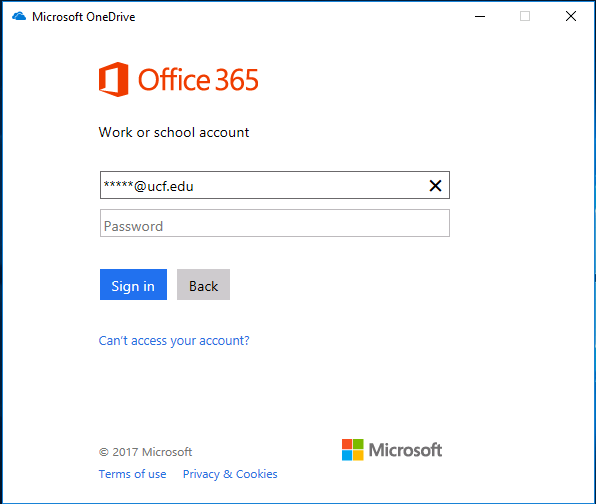Click the Microsoft four-color squares logo
This screenshot has width=596, height=504.
(x=352, y=450)
